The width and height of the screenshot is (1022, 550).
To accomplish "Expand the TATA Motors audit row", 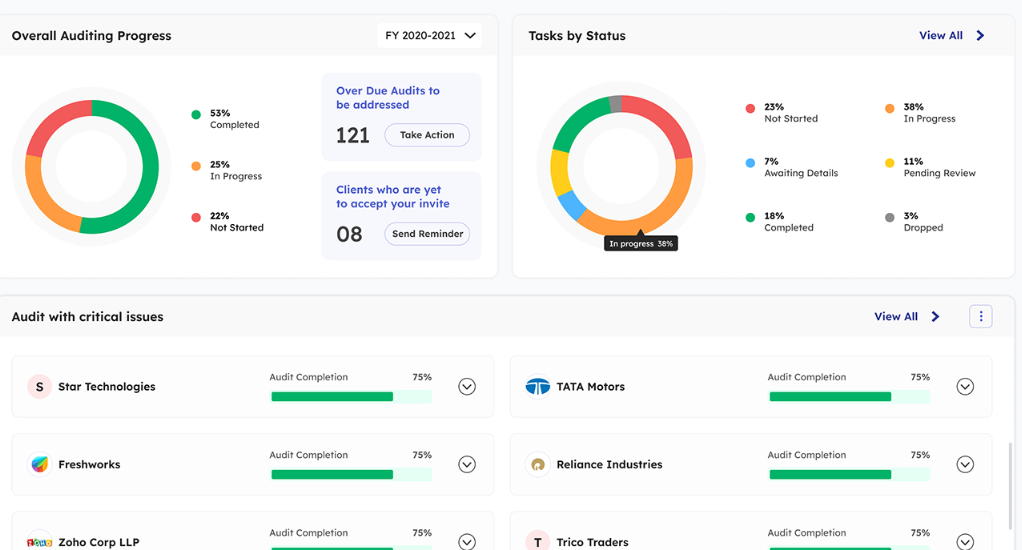I will [965, 387].
